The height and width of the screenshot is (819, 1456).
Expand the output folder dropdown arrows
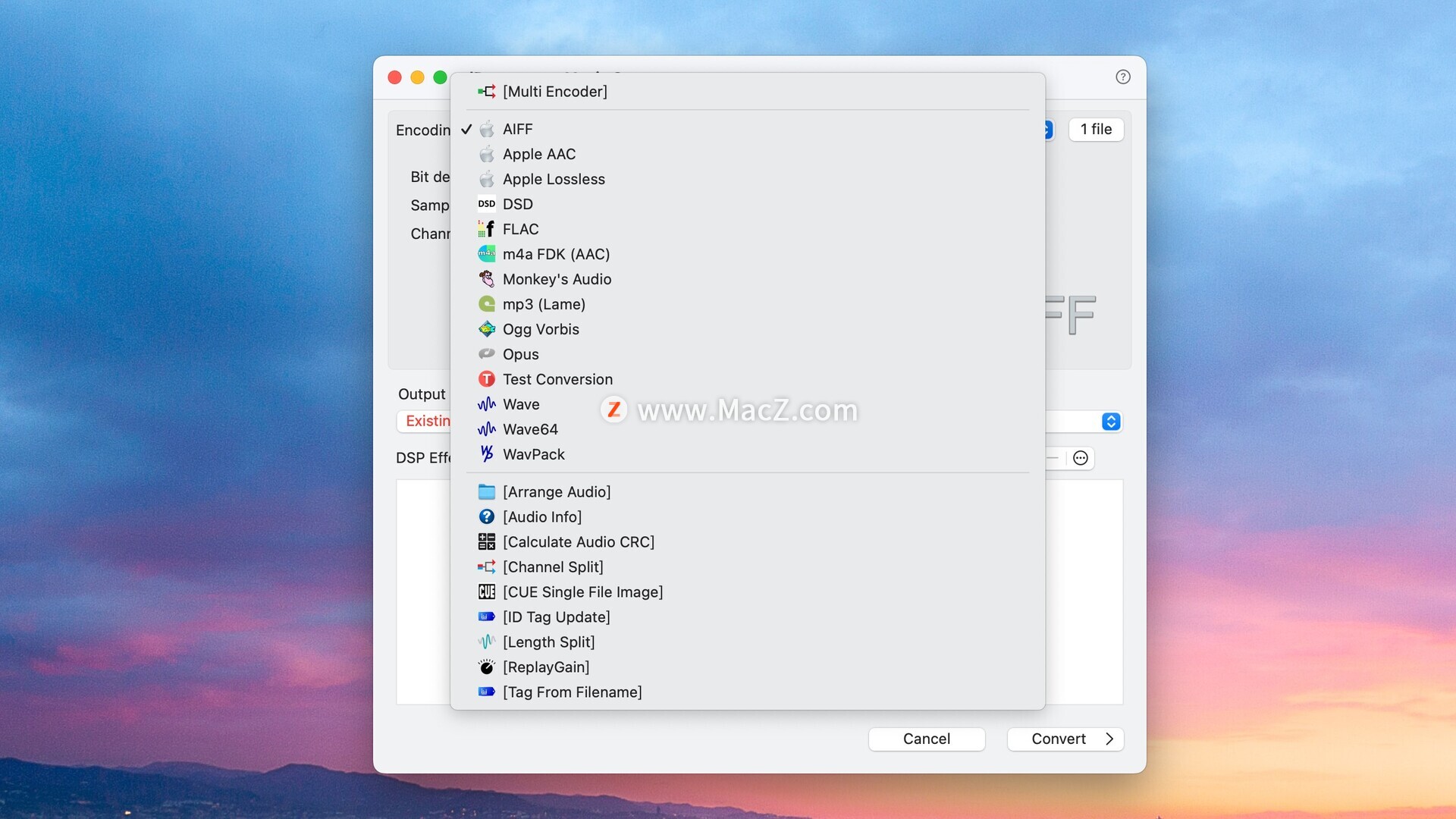coord(1111,422)
